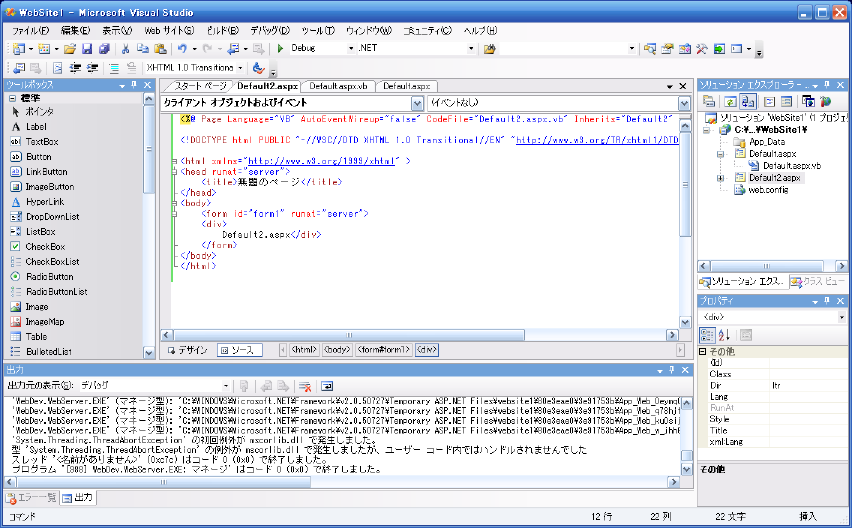Click the New Project toolbar icon

point(19,49)
